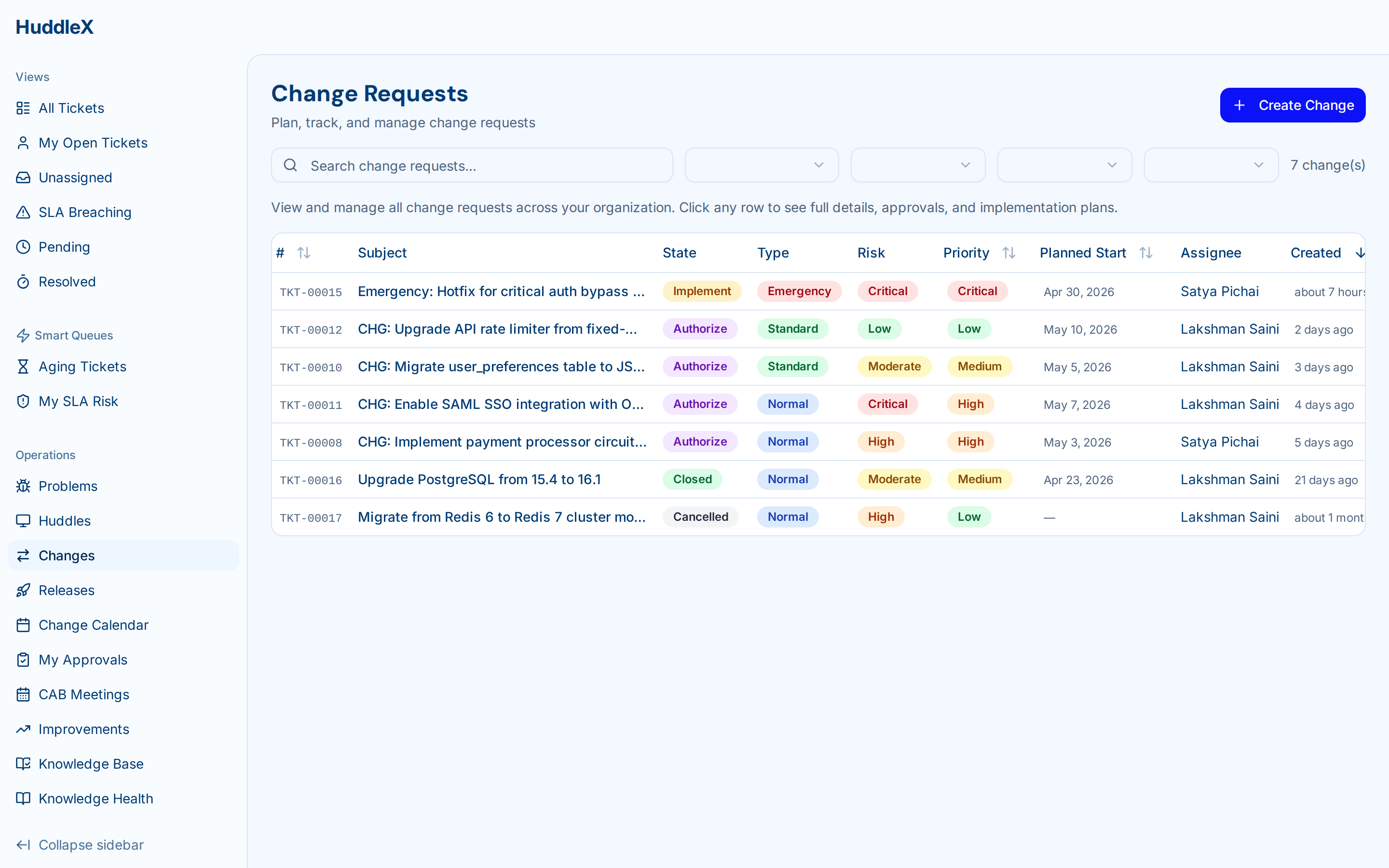Click the Problems bug icon
Image resolution: width=1389 pixels, height=868 pixels.
pos(23,486)
